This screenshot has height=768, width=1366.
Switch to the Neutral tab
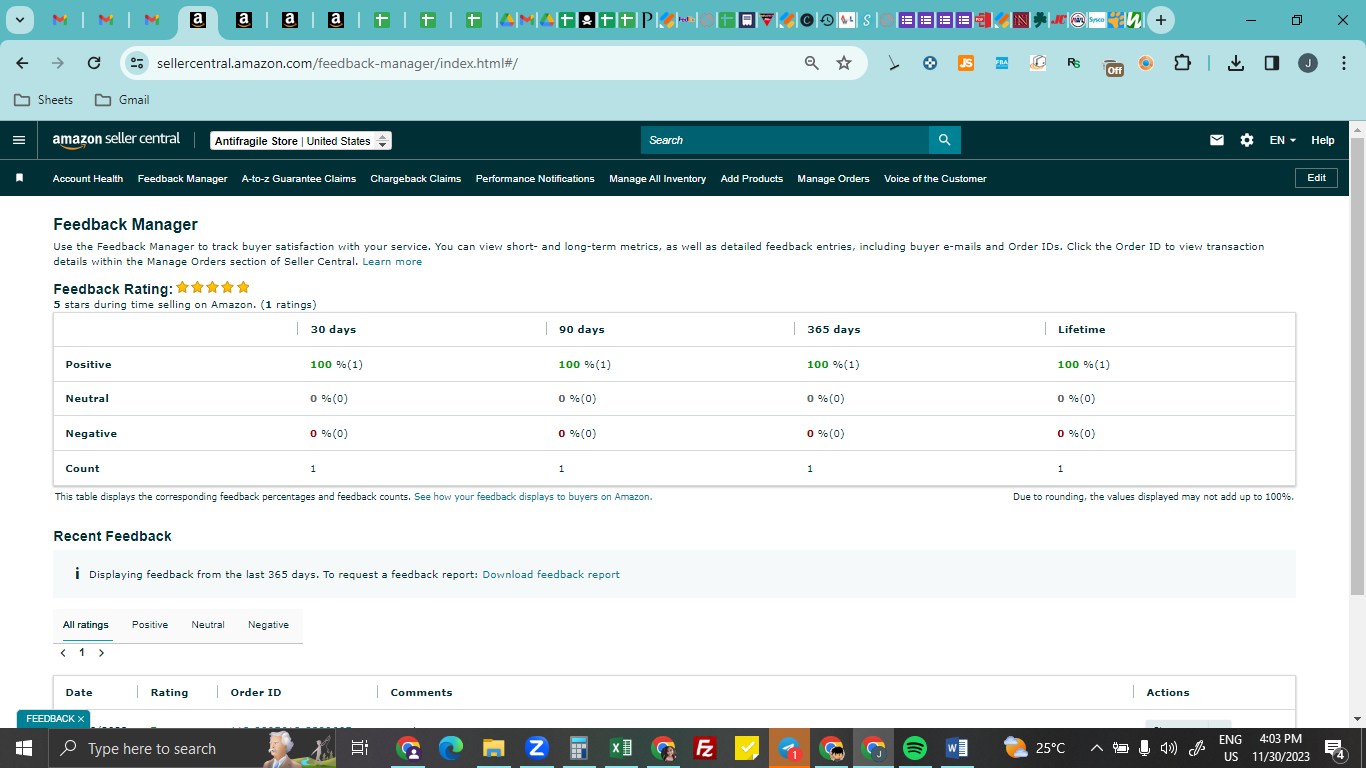(x=208, y=625)
